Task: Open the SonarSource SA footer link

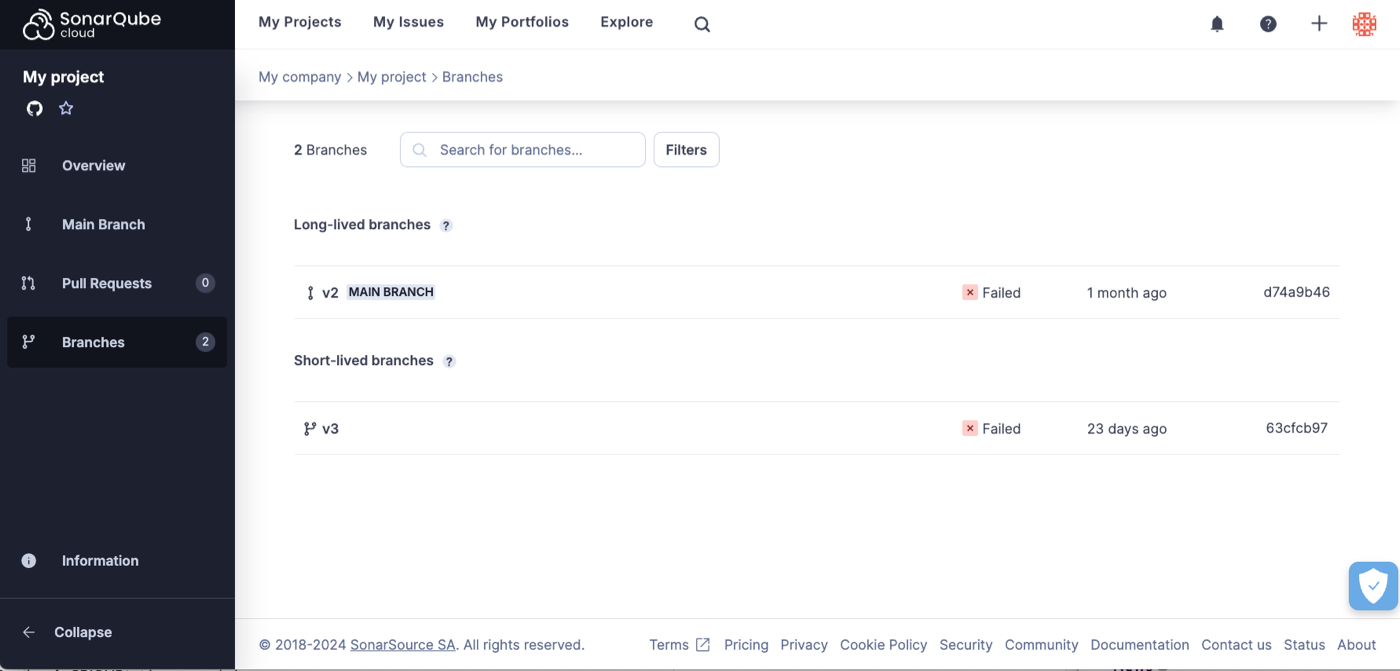Action: pos(402,645)
